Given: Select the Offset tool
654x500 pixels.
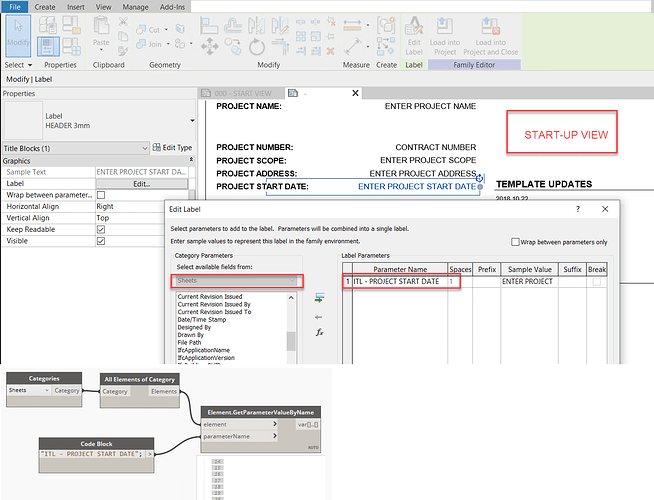Looking at the screenshot, I should 233,25.
